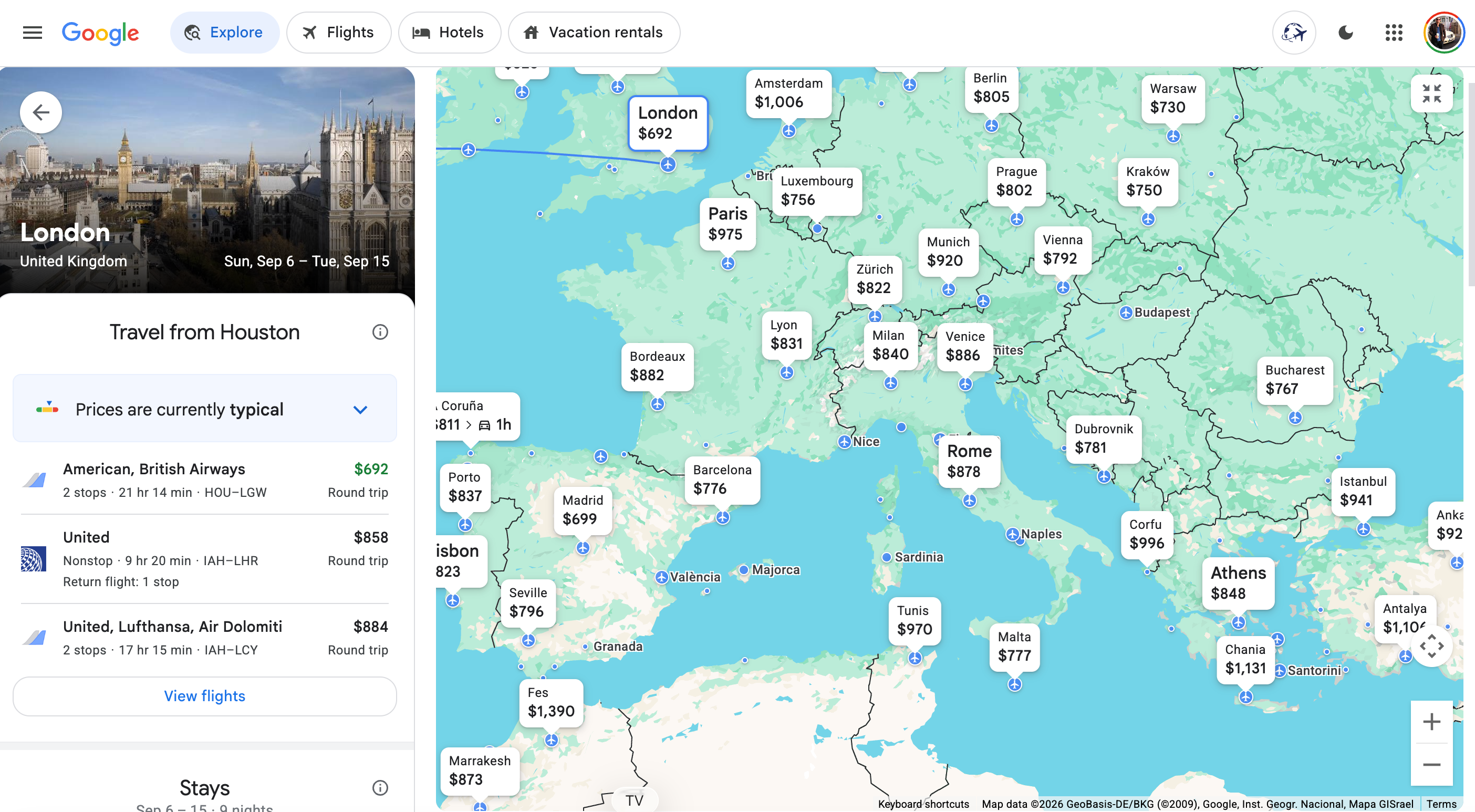Select the Istanbul $941 destination
Viewport: 1475px width, 812px height.
[x=1363, y=491]
